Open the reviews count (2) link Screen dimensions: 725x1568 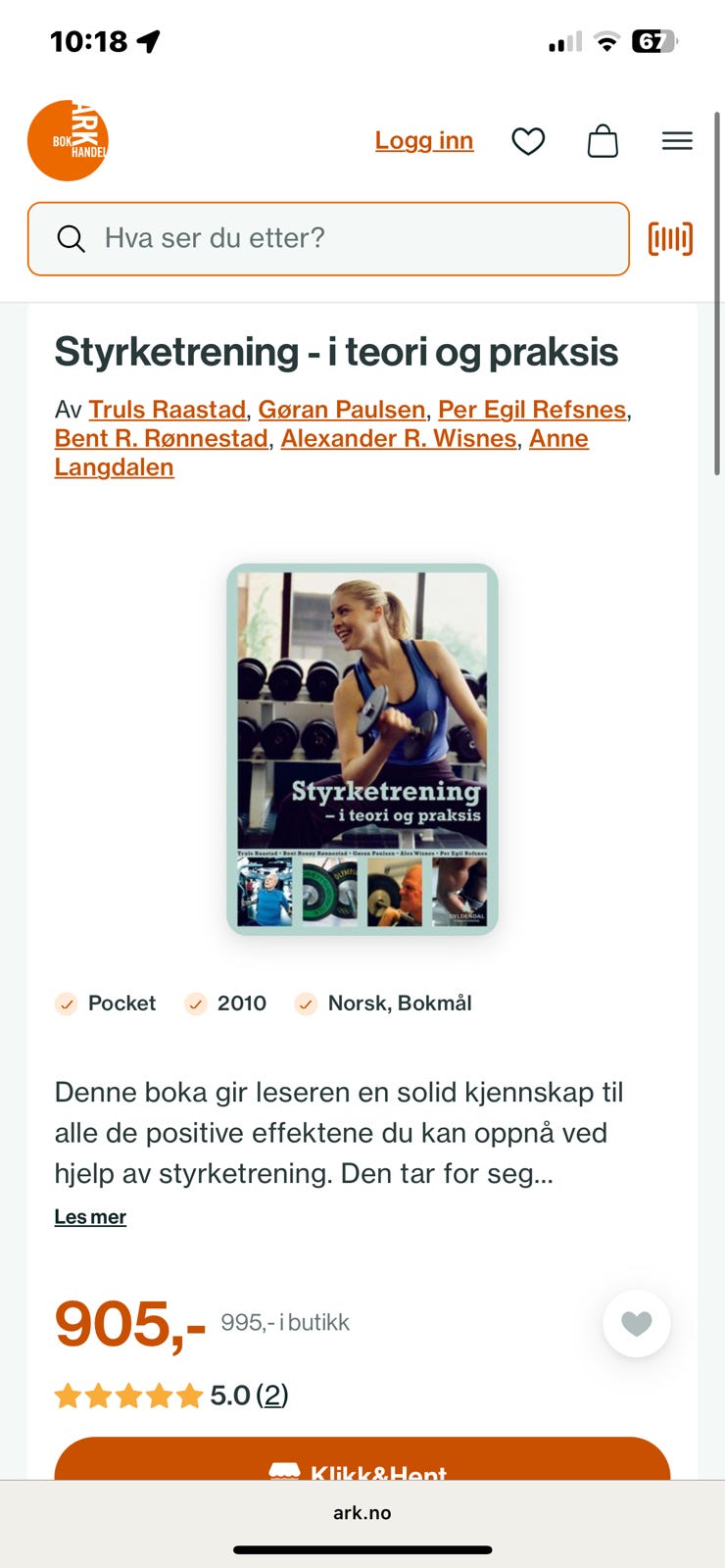pos(272,1395)
